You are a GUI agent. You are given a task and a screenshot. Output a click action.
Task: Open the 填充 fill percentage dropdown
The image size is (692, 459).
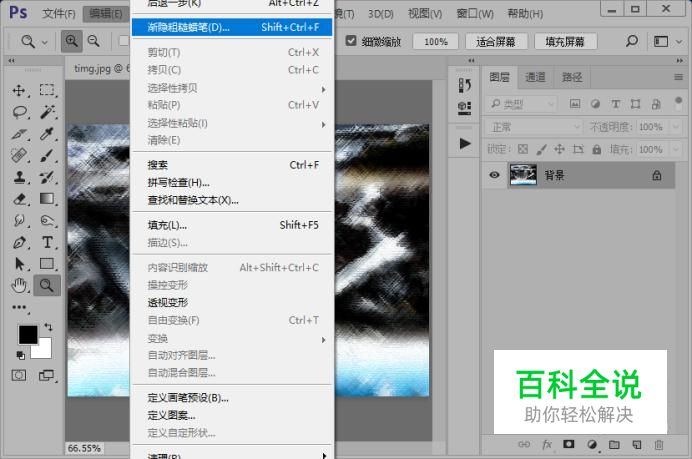[676, 149]
